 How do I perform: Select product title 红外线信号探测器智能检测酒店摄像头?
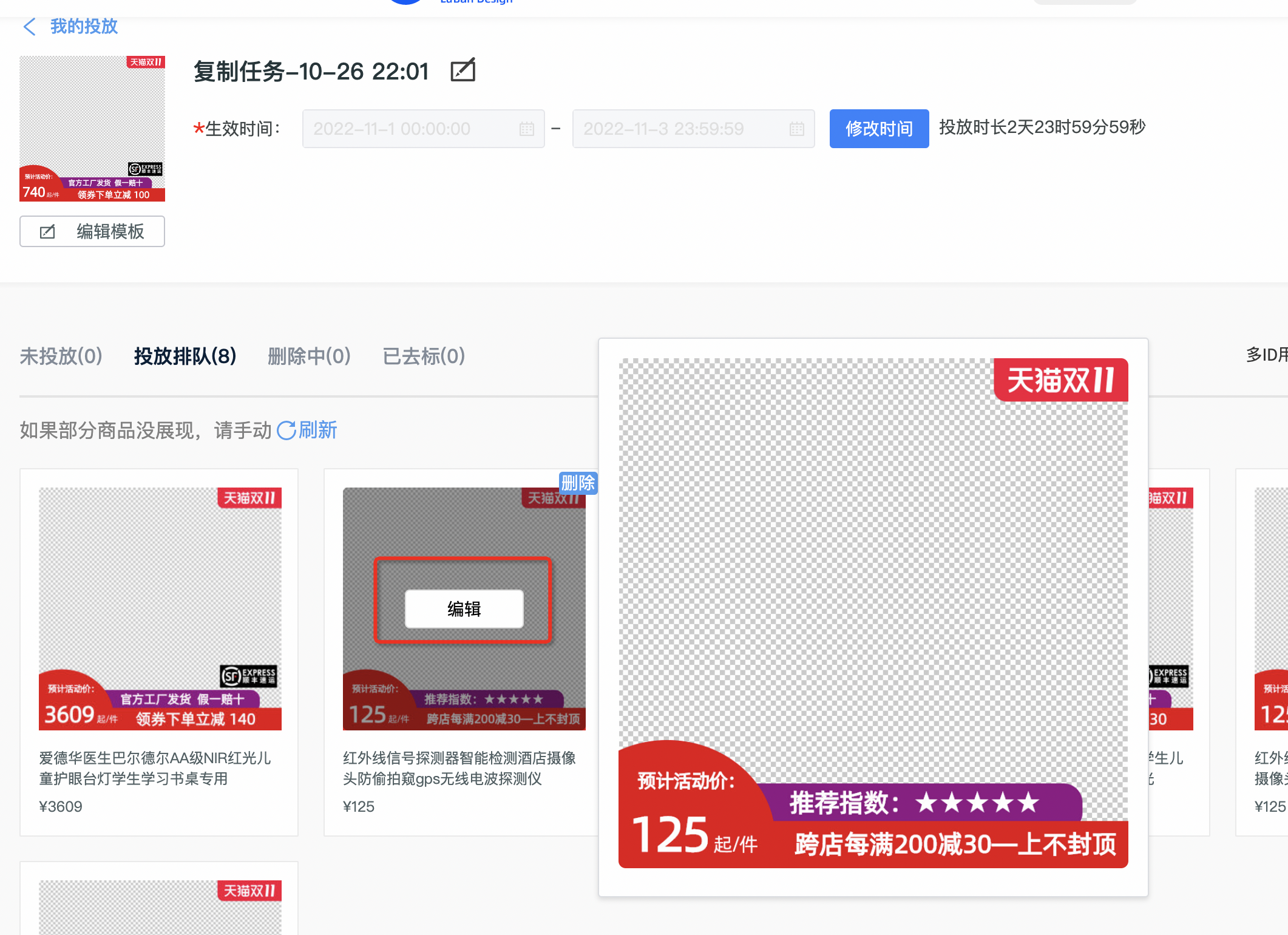point(459,768)
